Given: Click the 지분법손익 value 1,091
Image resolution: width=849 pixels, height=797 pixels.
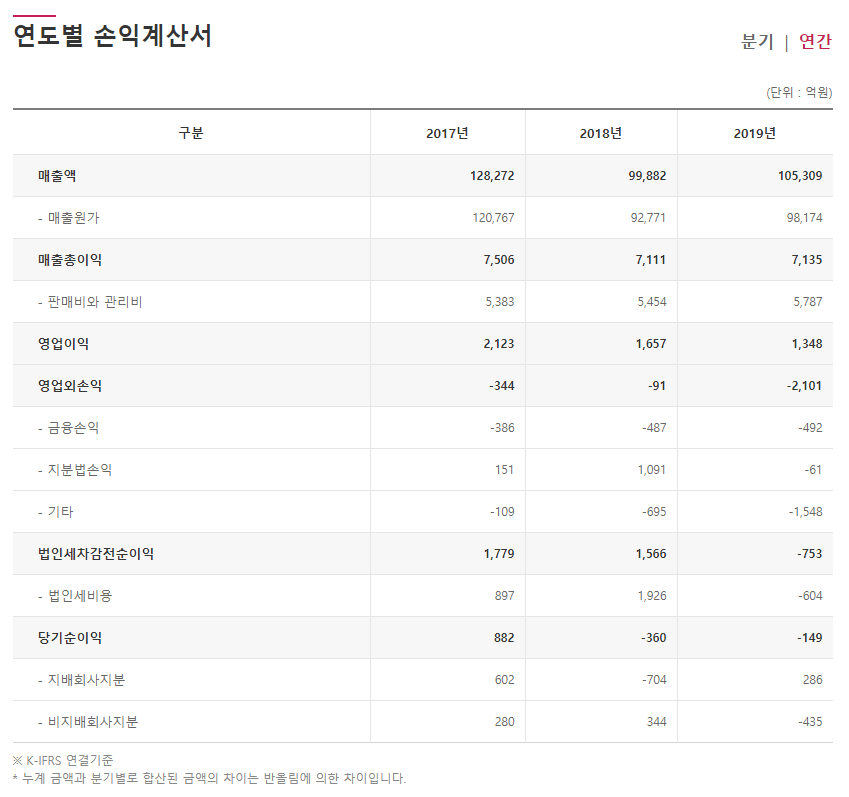Looking at the screenshot, I should (x=652, y=470).
